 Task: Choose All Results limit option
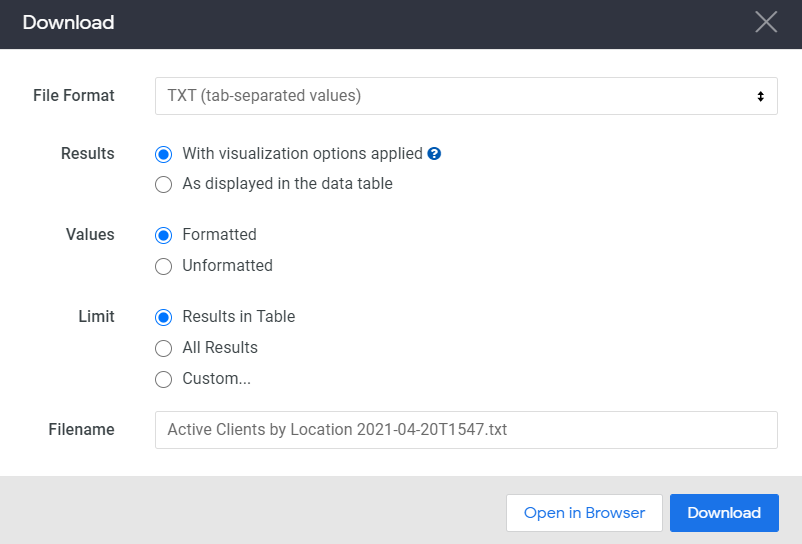(164, 348)
